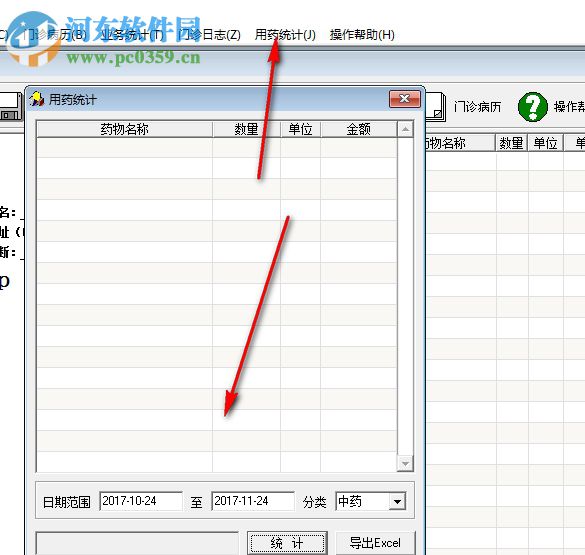Sort by 金额 column in dialog

359,129
